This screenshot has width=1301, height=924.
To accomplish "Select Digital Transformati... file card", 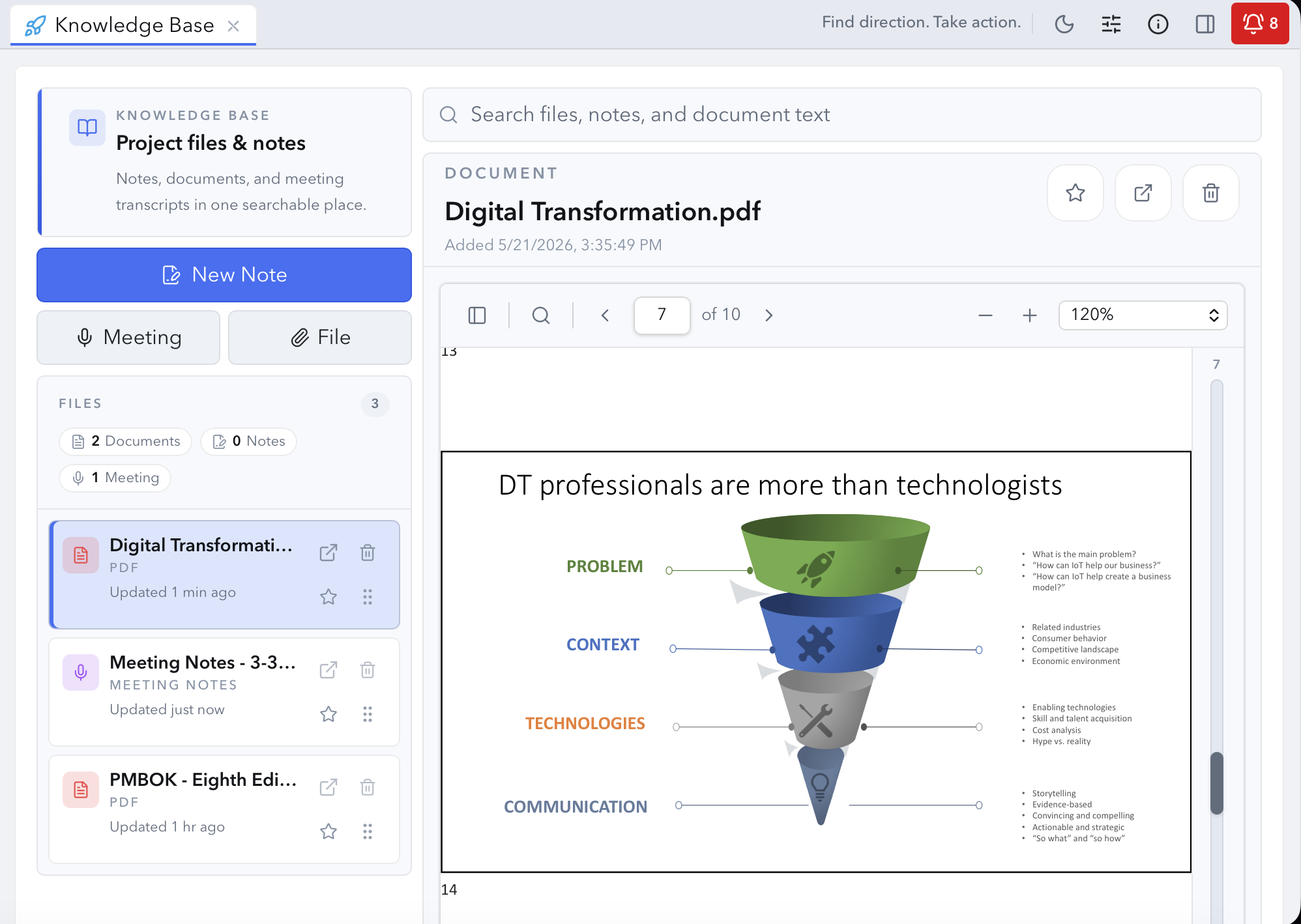I will [x=224, y=575].
